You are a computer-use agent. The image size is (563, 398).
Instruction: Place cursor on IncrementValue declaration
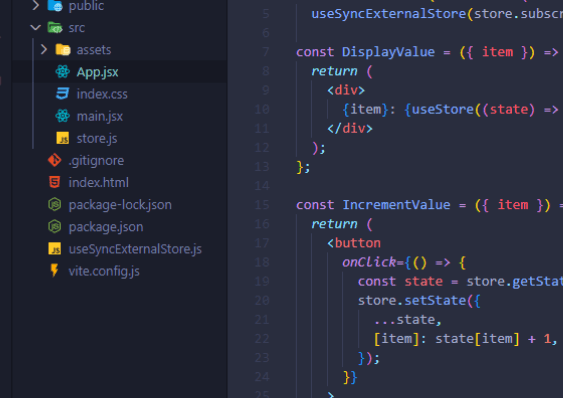396,205
